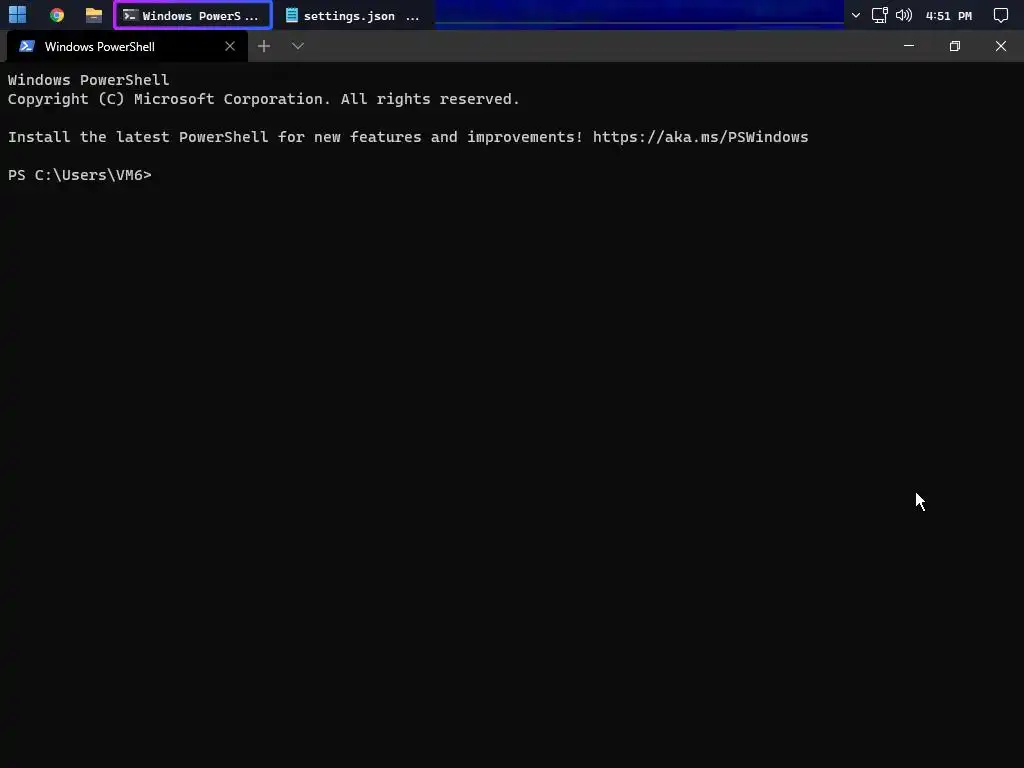Open a new terminal tab
The height and width of the screenshot is (768, 1024).
[264, 46]
